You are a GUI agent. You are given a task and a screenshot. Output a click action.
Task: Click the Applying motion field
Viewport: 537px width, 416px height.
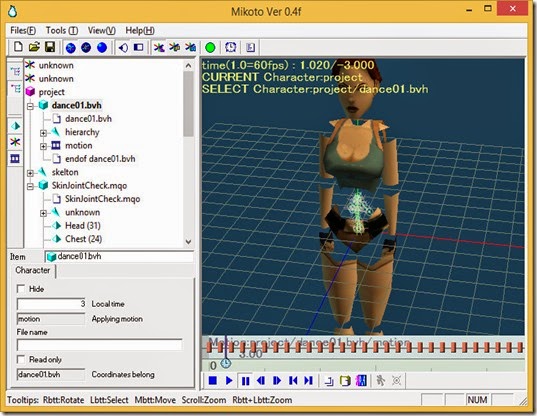51,319
